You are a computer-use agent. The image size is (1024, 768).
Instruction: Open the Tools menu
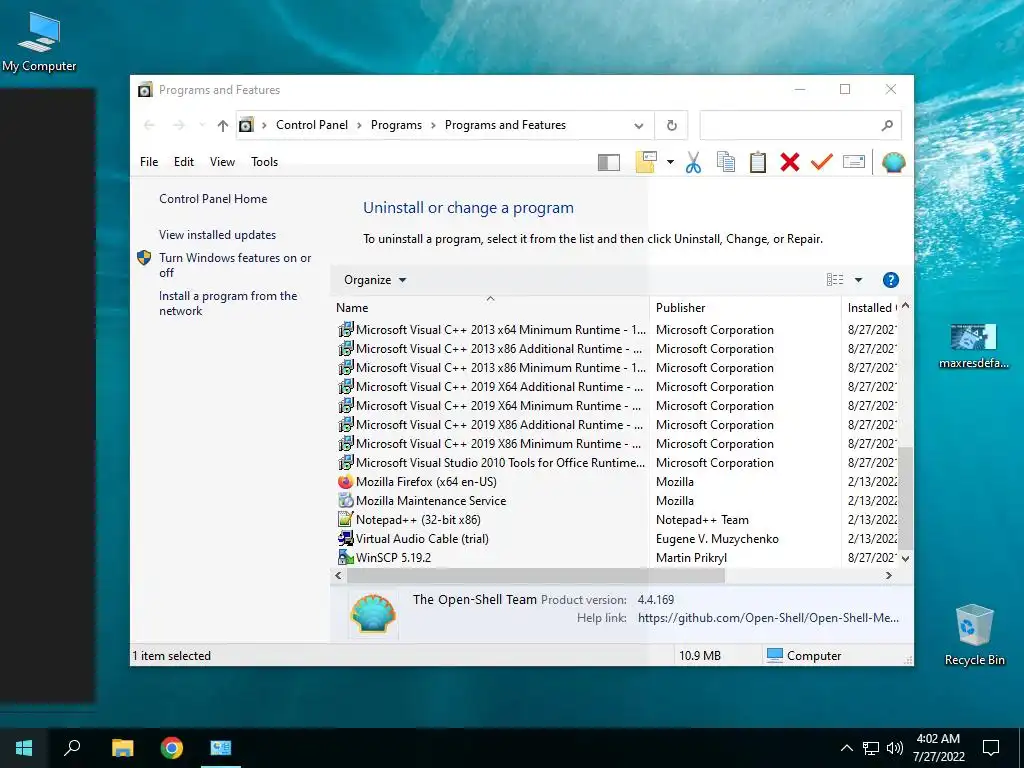click(x=264, y=162)
